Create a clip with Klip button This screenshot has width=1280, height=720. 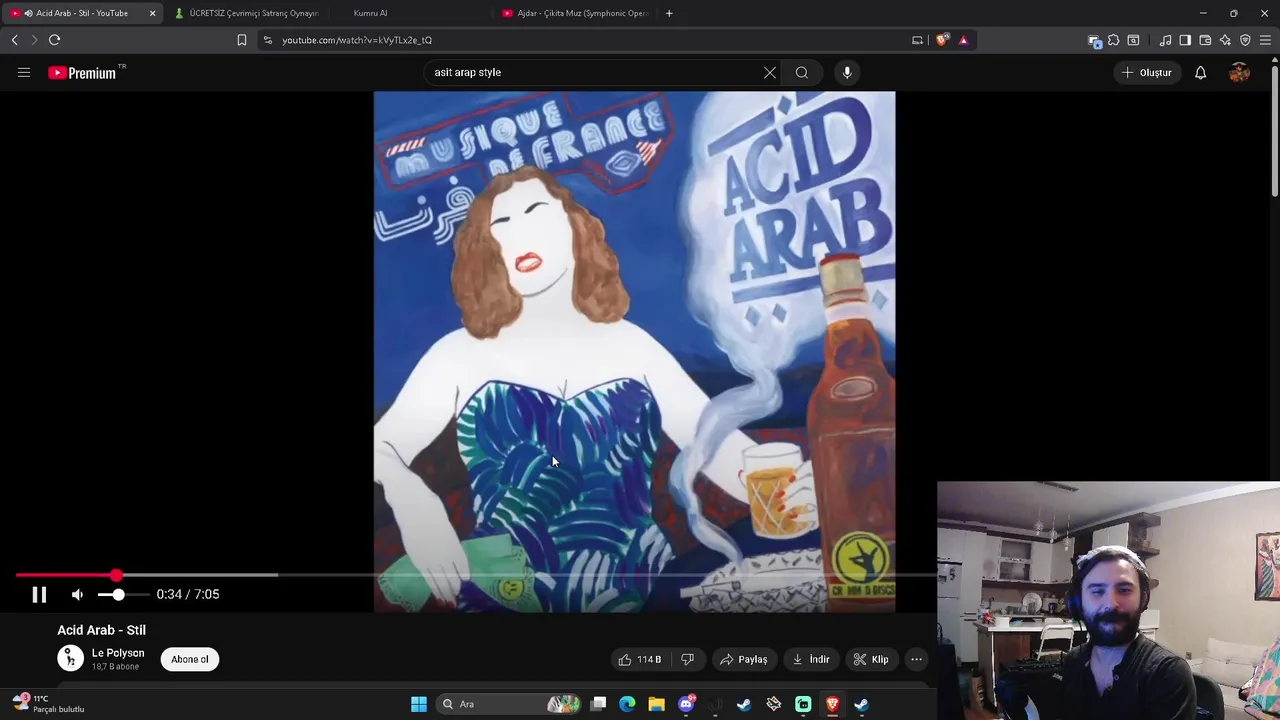click(x=870, y=659)
